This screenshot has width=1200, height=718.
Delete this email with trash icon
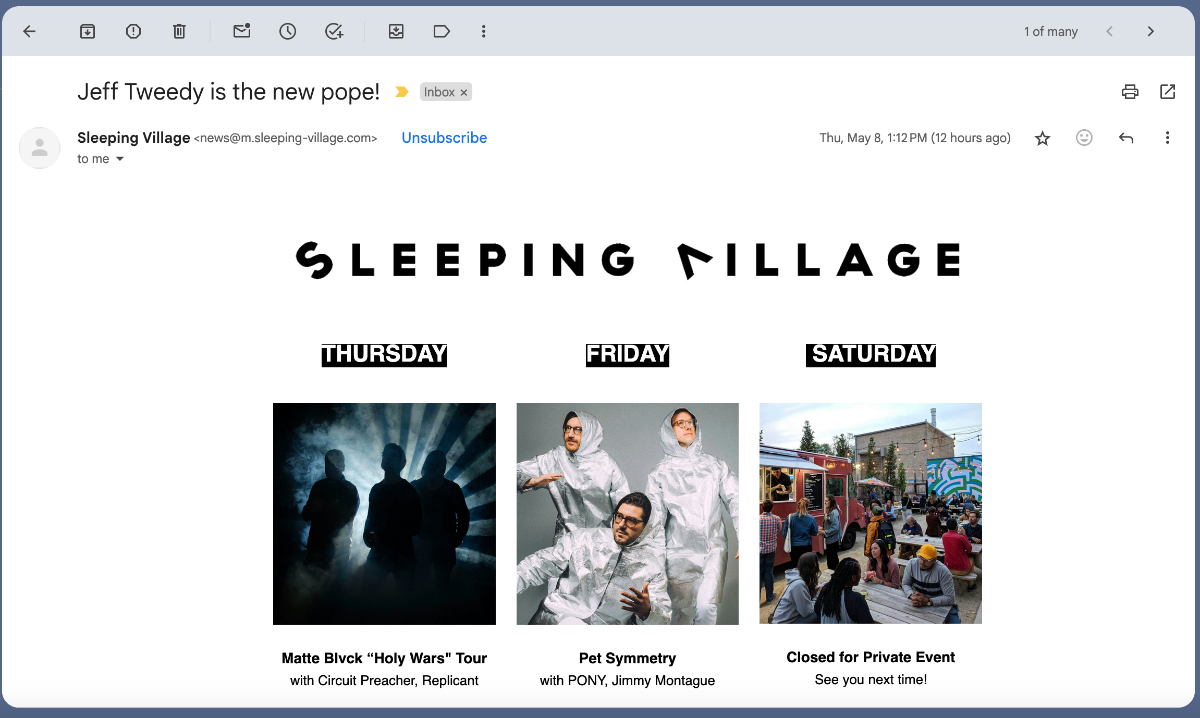point(179,32)
